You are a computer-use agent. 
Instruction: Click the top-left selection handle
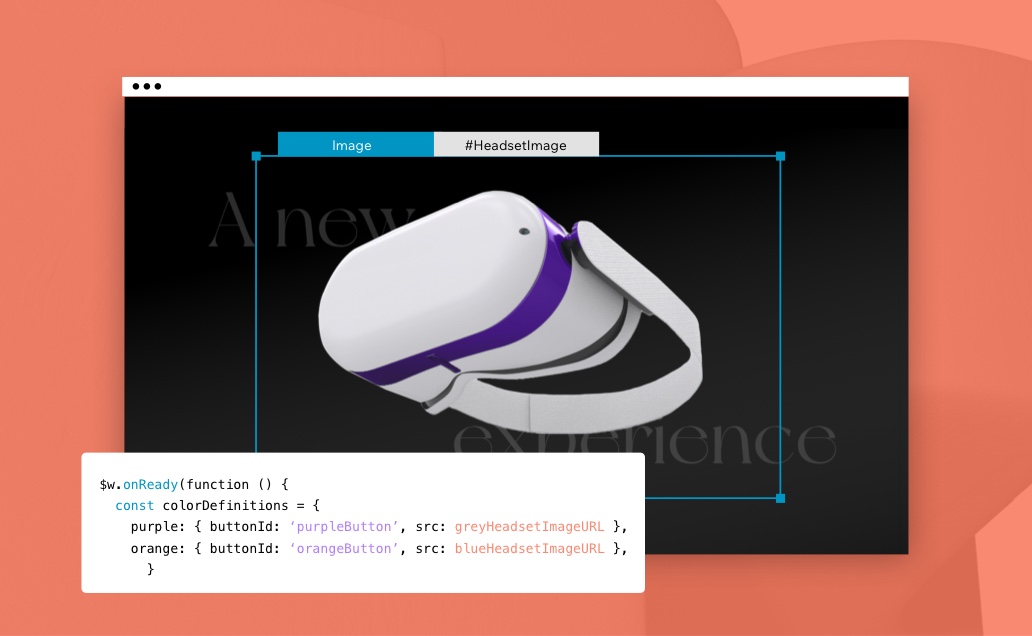(256, 156)
